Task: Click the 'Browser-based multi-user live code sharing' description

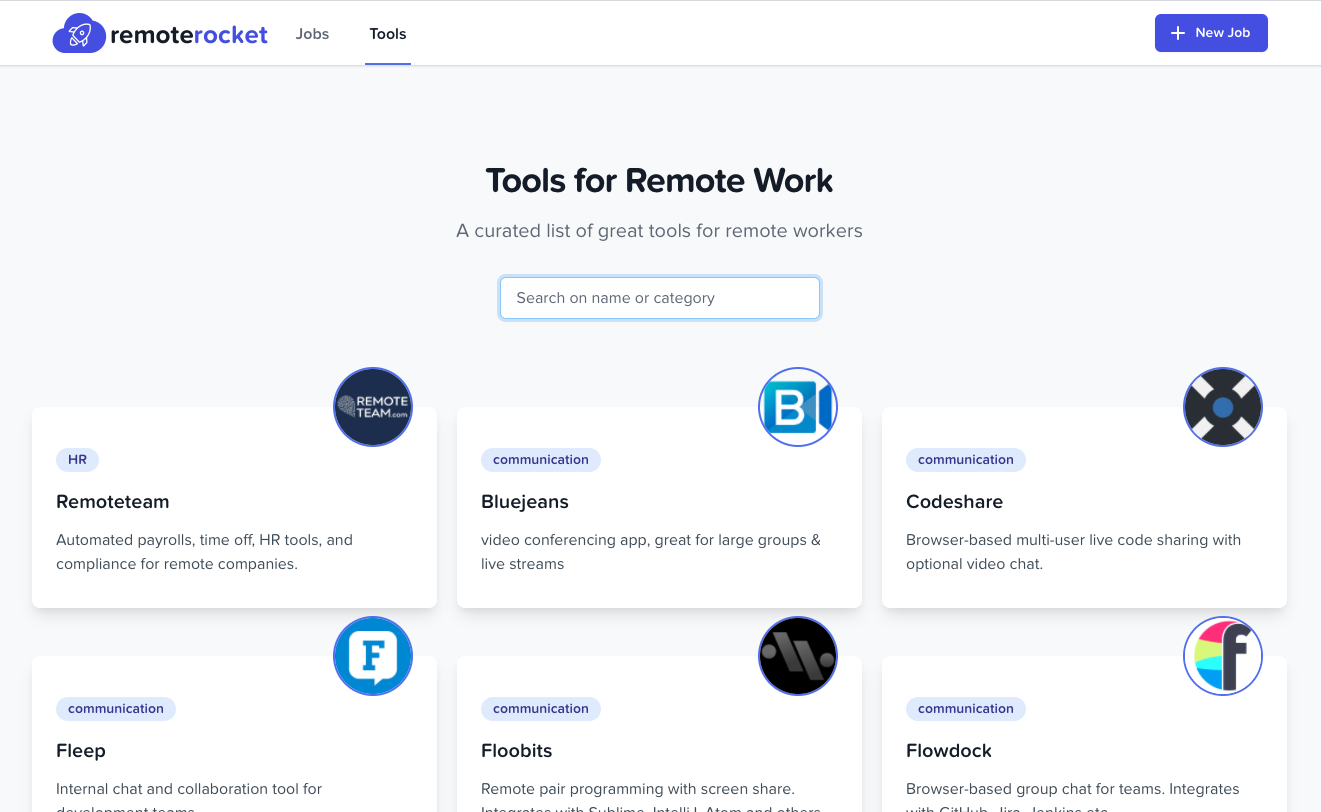Action: [1074, 552]
